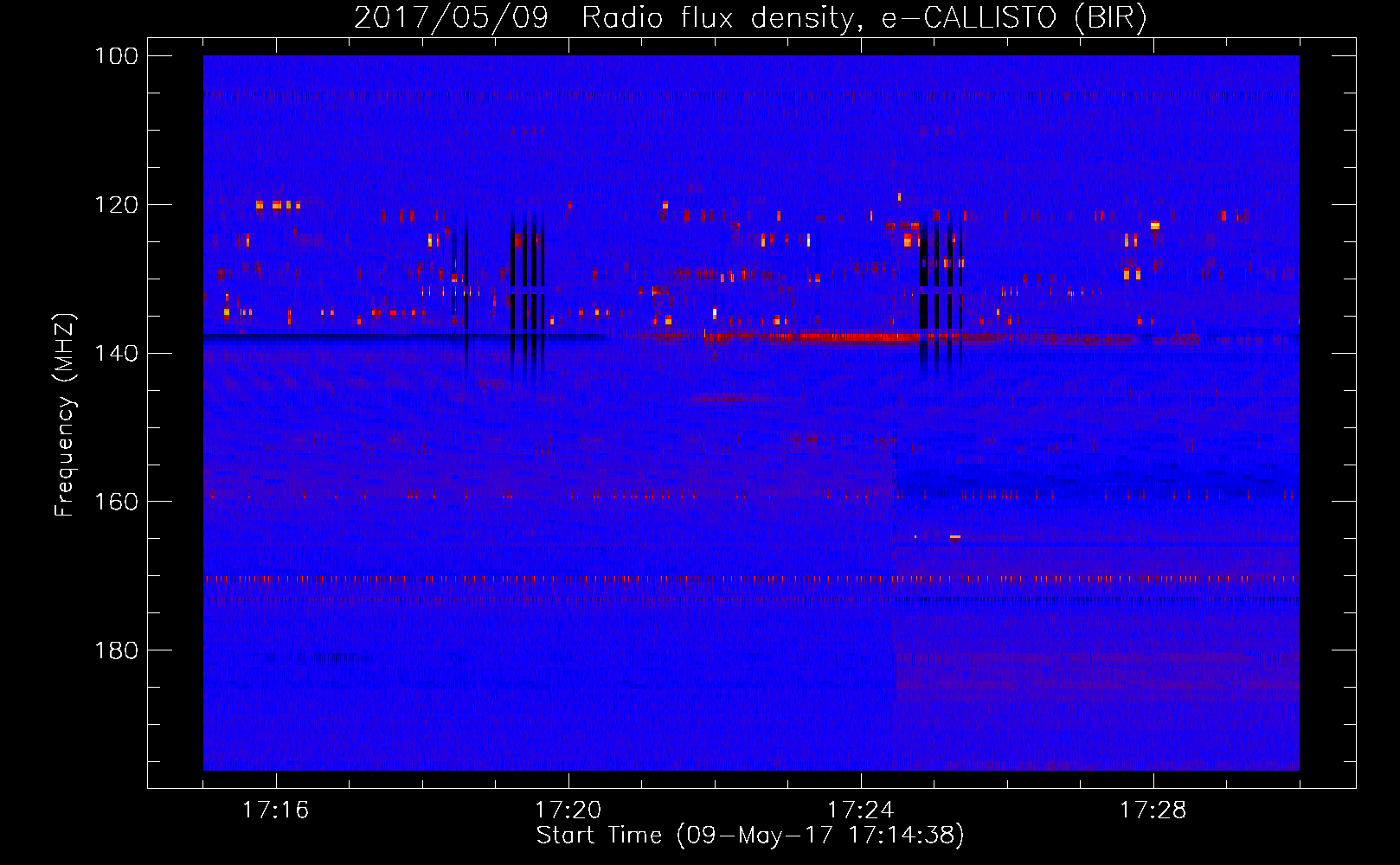Click the 160 frequency tick label
This screenshot has height=865, width=1400.
117,502
